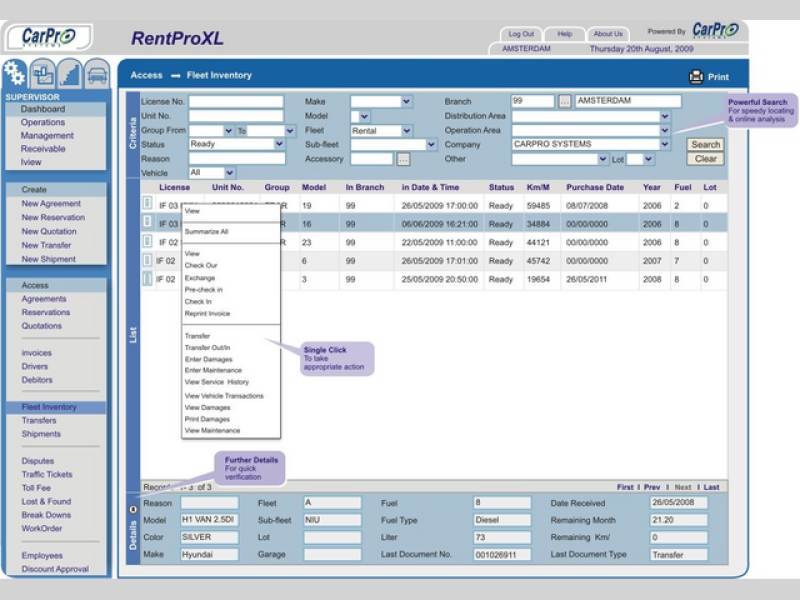Select the staircase chart tab icon
This screenshot has width=800, height=600.
[69, 74]
